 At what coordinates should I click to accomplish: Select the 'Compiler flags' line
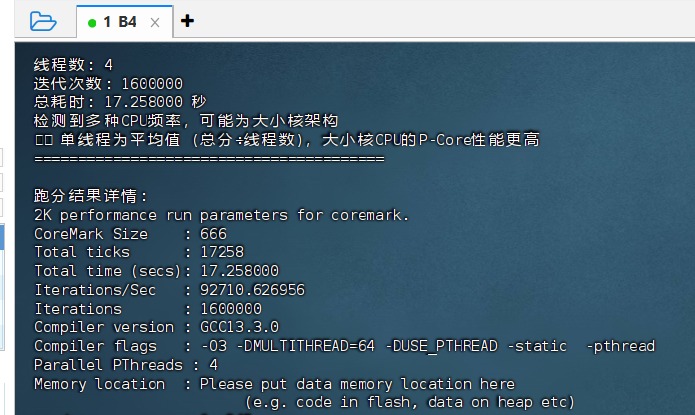tap(344, 346)
